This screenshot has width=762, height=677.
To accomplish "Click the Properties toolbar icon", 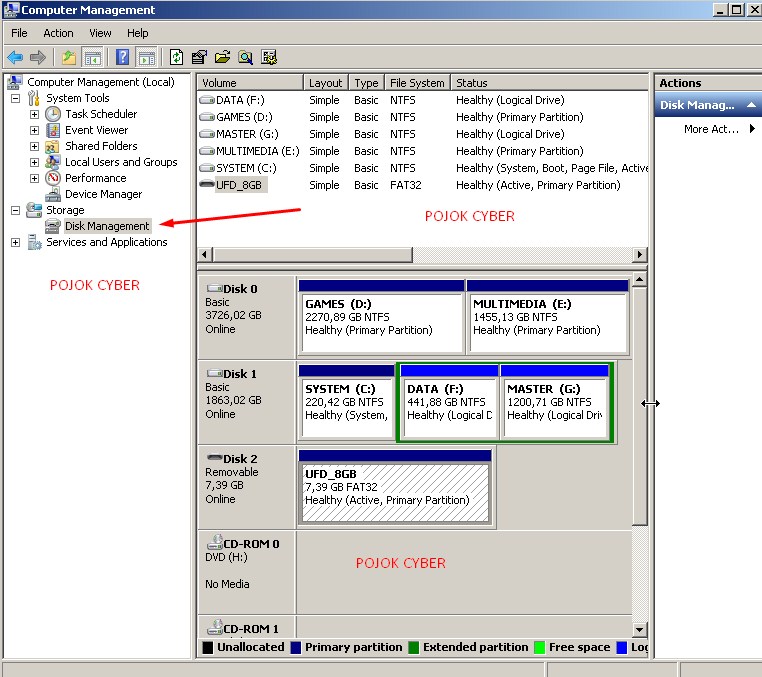I will [199, 57].
